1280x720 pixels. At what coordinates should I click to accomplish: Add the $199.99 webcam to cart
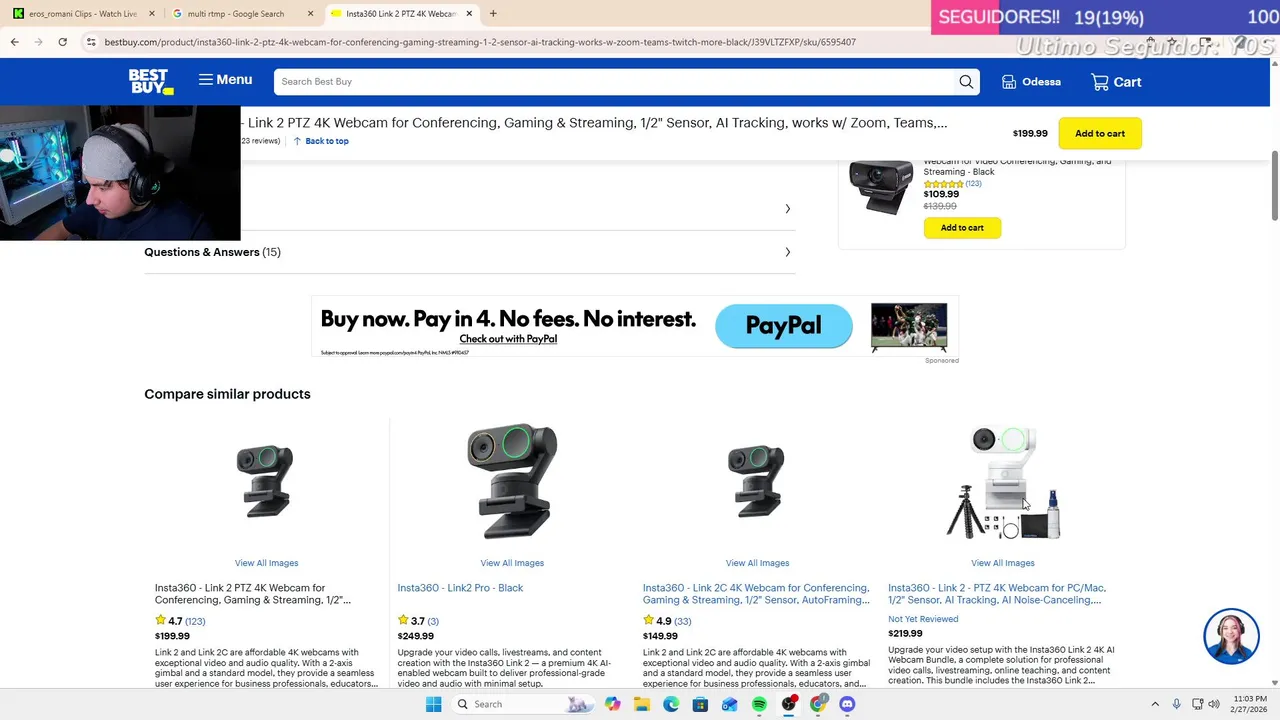pos(1100,133)
